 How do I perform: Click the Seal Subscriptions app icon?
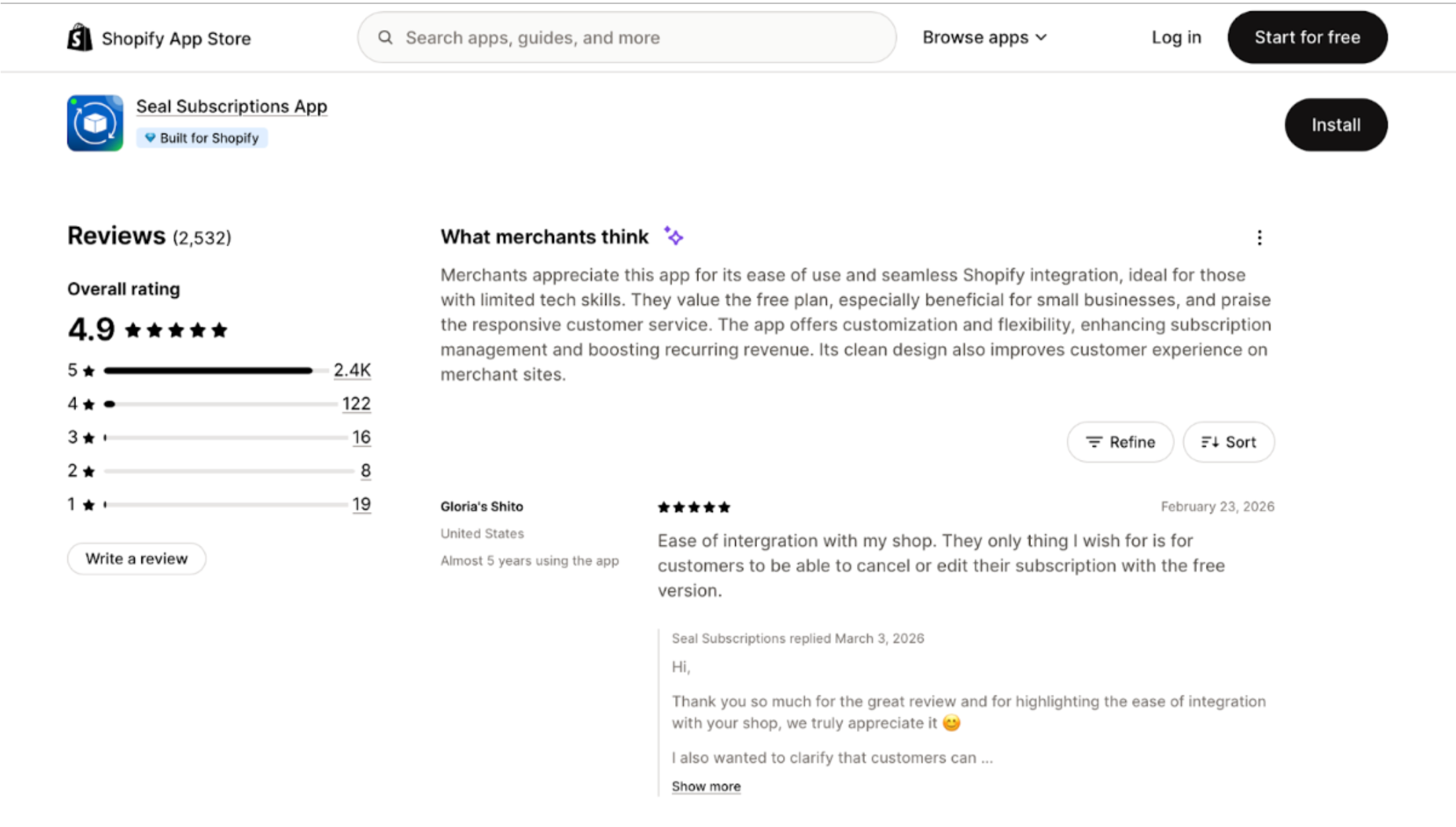[x=95, y=123]
